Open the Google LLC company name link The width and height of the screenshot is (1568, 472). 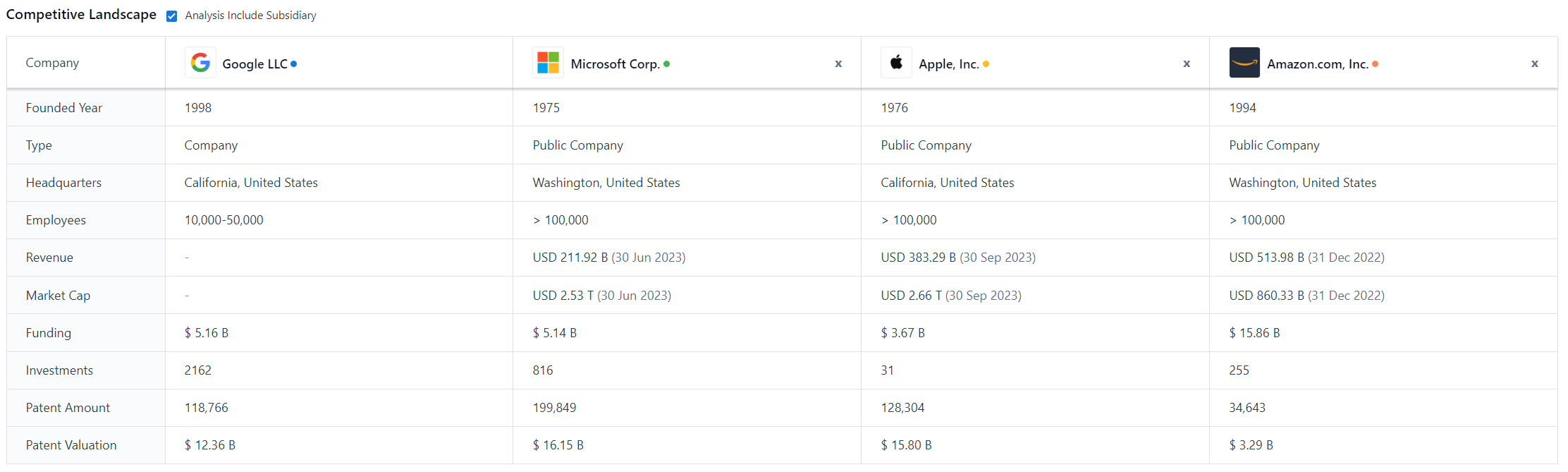point(255,64)
